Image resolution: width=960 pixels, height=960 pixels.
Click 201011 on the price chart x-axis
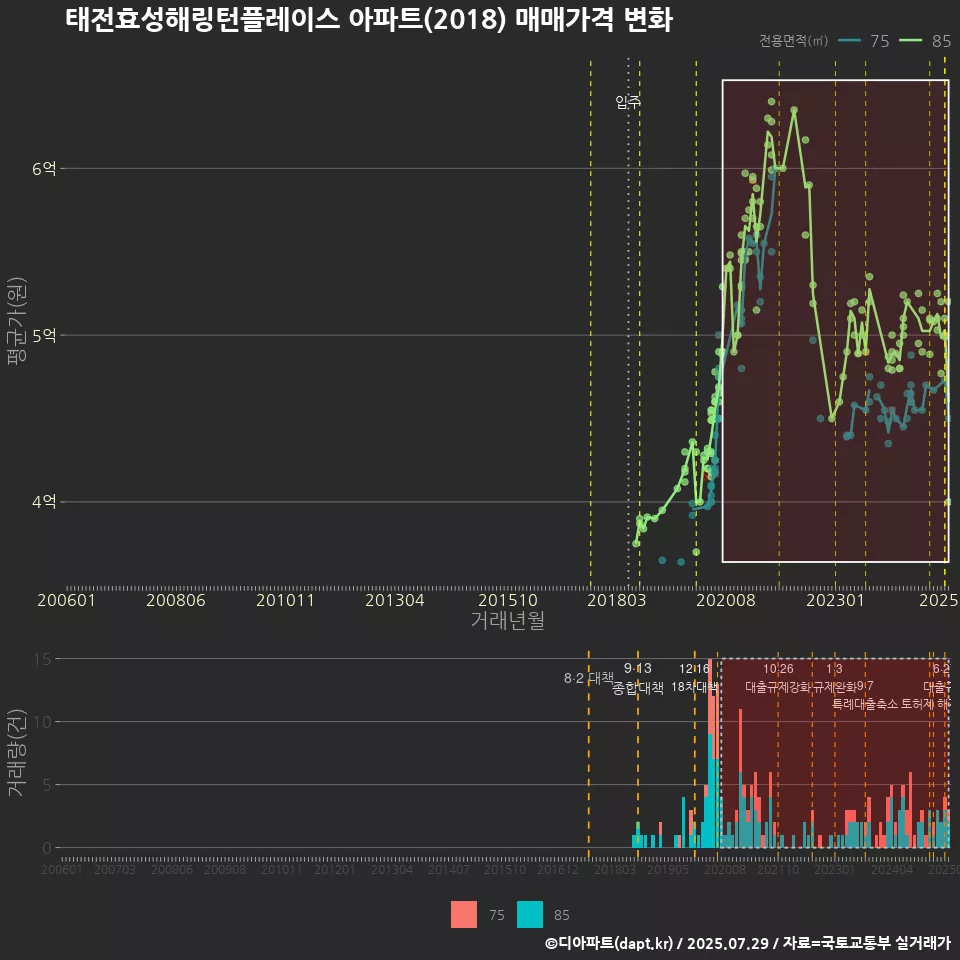click(x=285, y=600)
